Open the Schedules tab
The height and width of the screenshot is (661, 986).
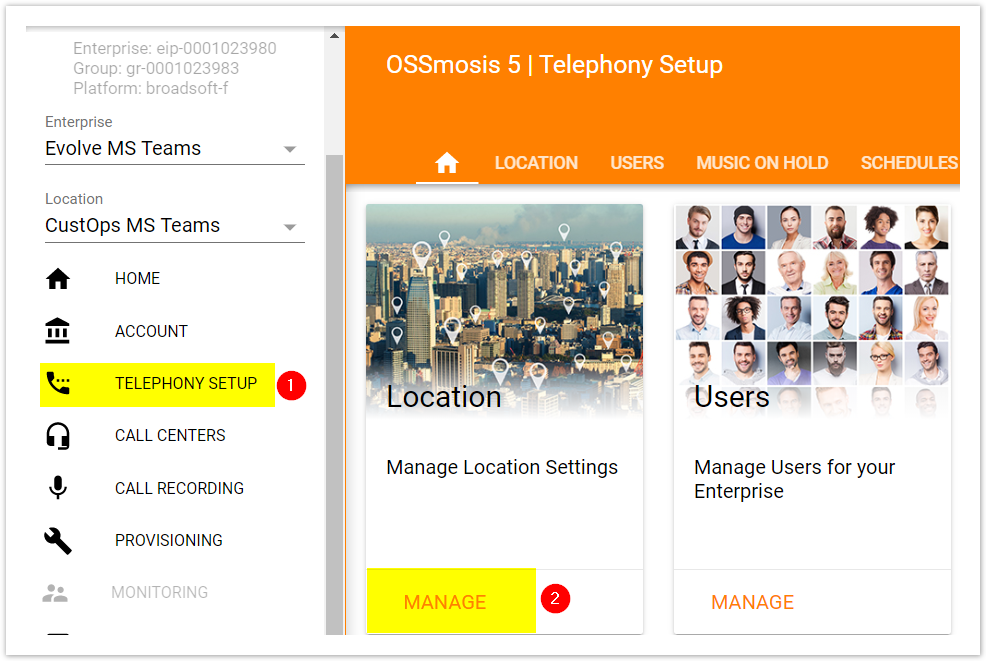point(909,163)
